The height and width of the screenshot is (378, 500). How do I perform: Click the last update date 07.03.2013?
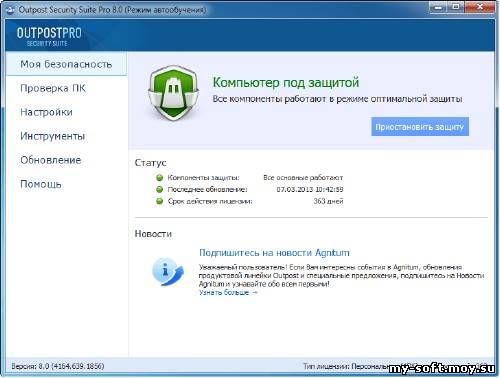coord(310,189)
